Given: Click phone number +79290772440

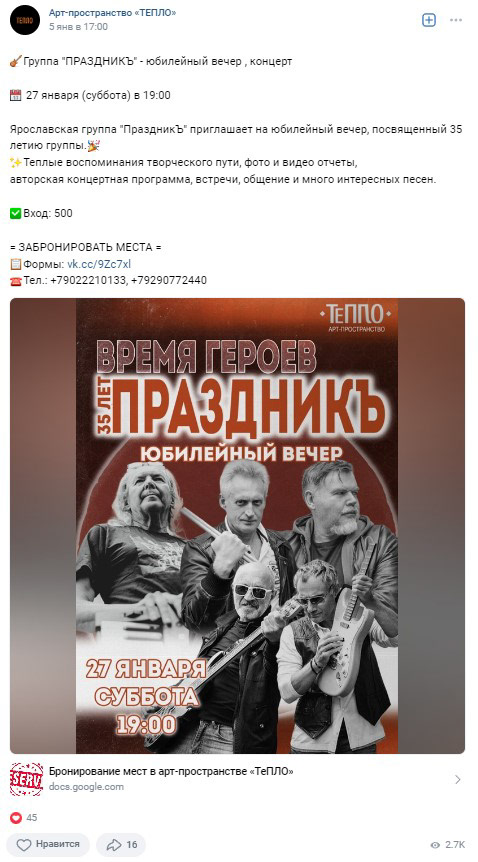Looking at the screenshot, I should [x=169, y=280].
